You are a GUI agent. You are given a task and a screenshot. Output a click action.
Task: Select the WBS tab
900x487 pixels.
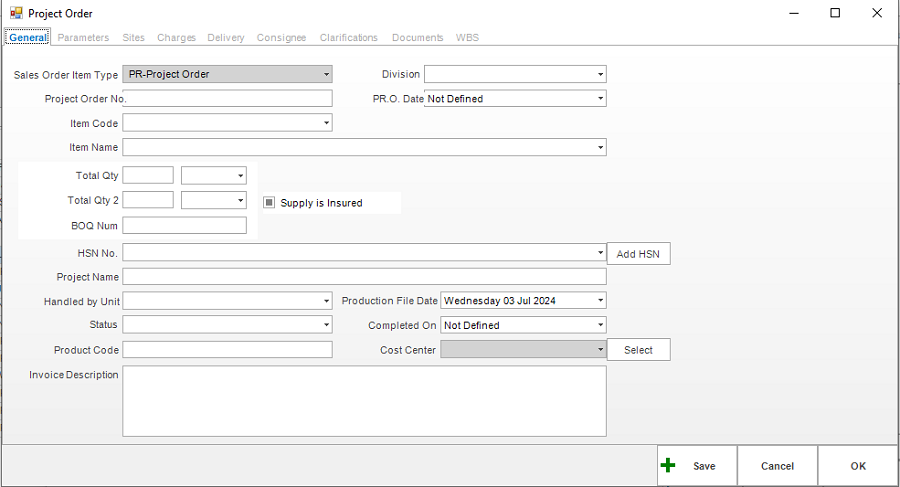pyautogui.click(x=467, y=38)
